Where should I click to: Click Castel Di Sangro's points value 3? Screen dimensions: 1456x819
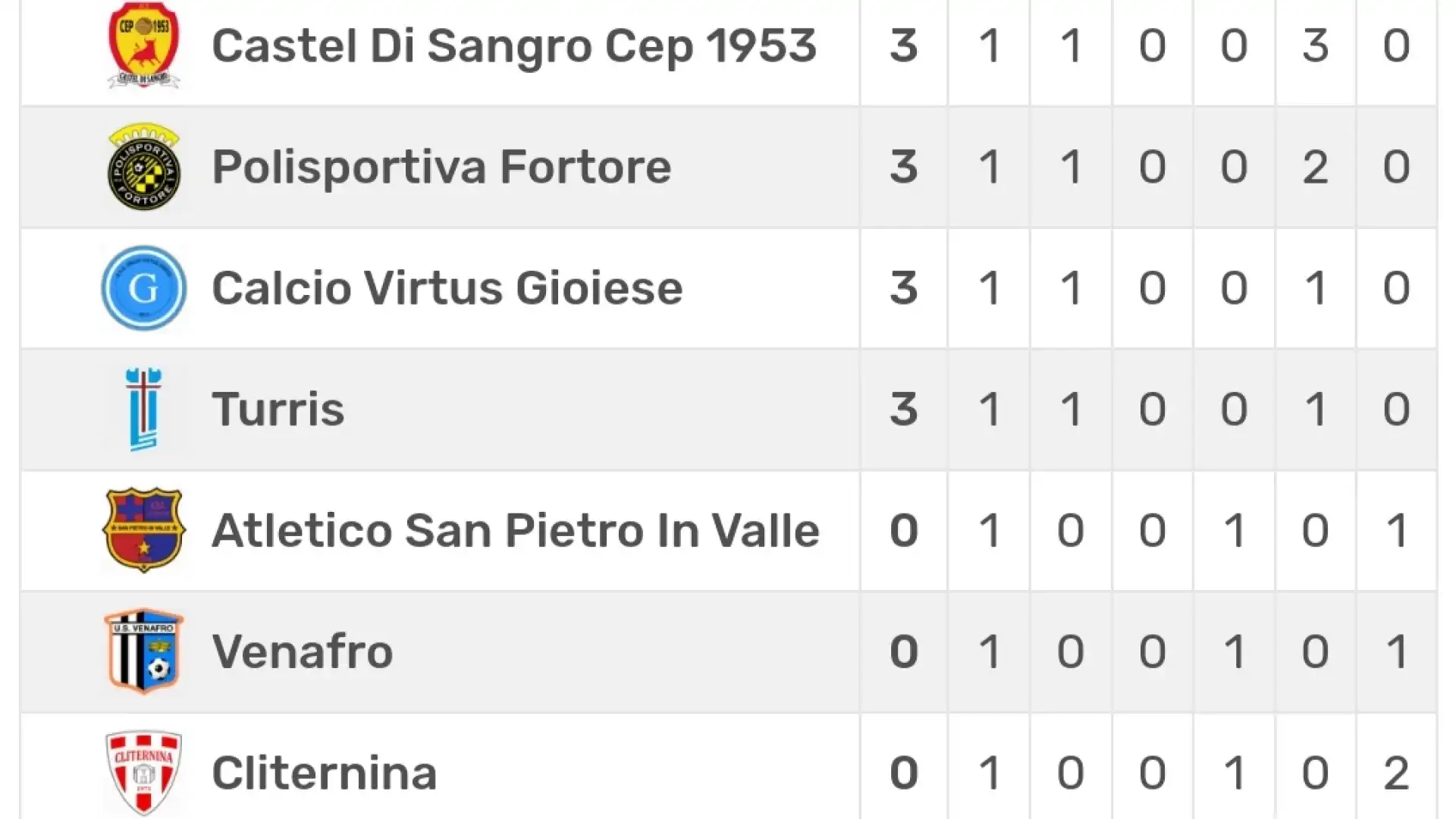(x=904, y=45)
